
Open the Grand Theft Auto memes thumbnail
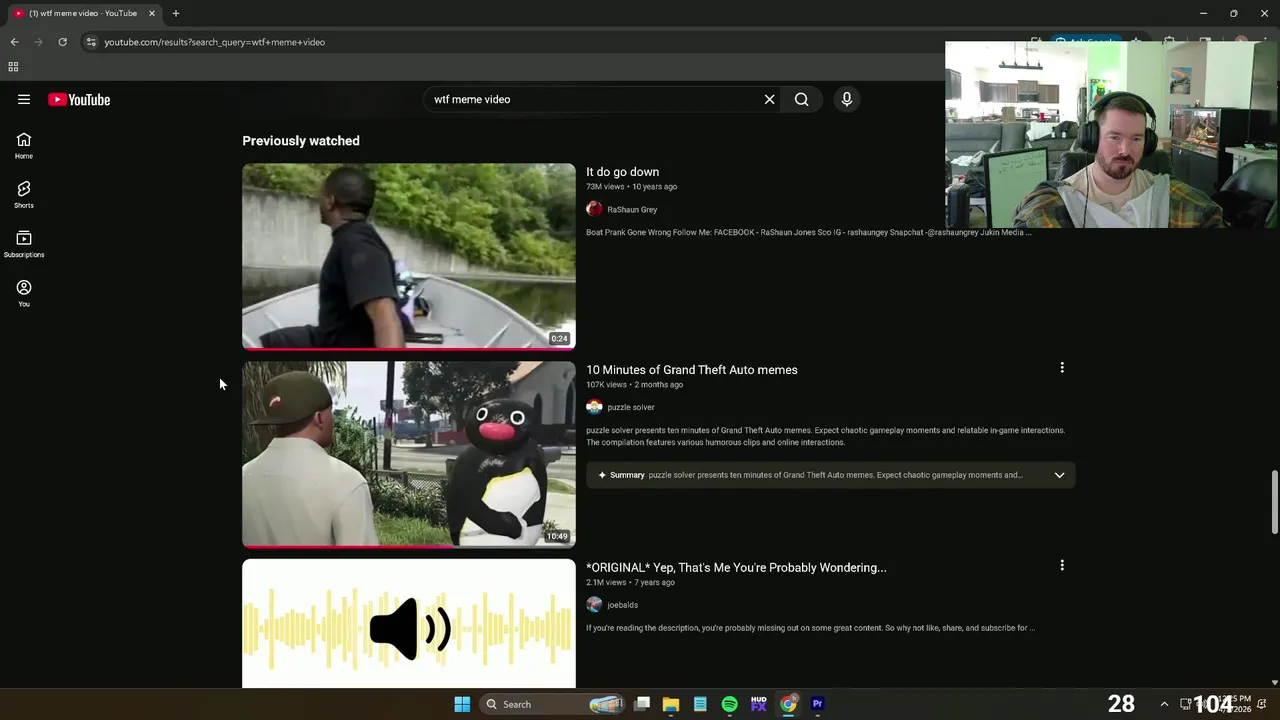pyautogui.click(x=409, y=454)
